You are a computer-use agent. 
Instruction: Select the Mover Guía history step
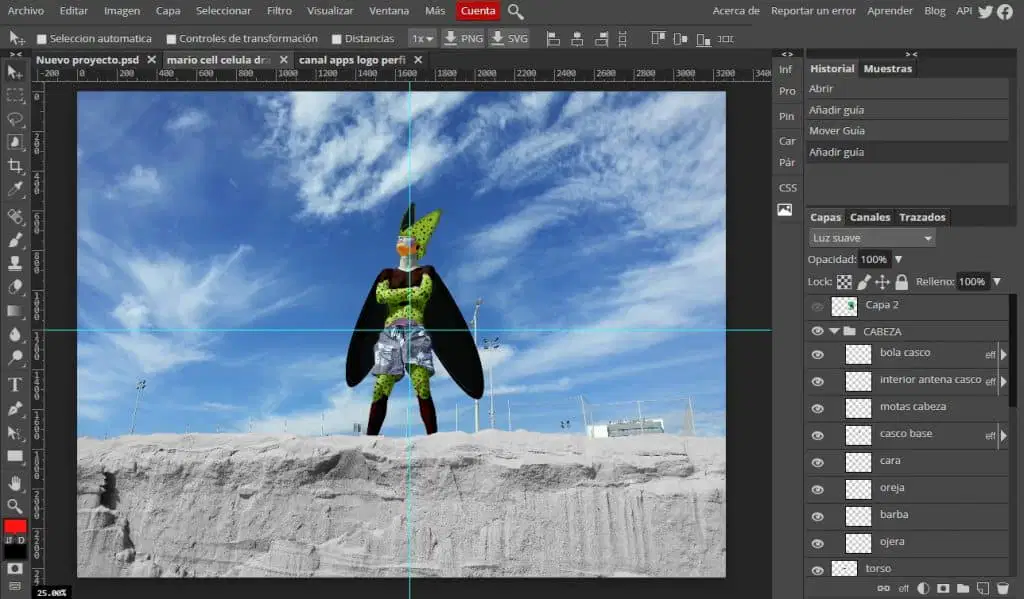click(x=907, y=131)
